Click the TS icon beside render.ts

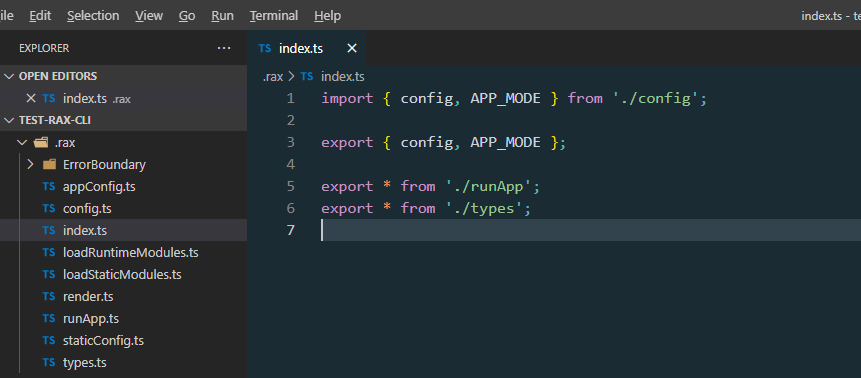point(49,297)
